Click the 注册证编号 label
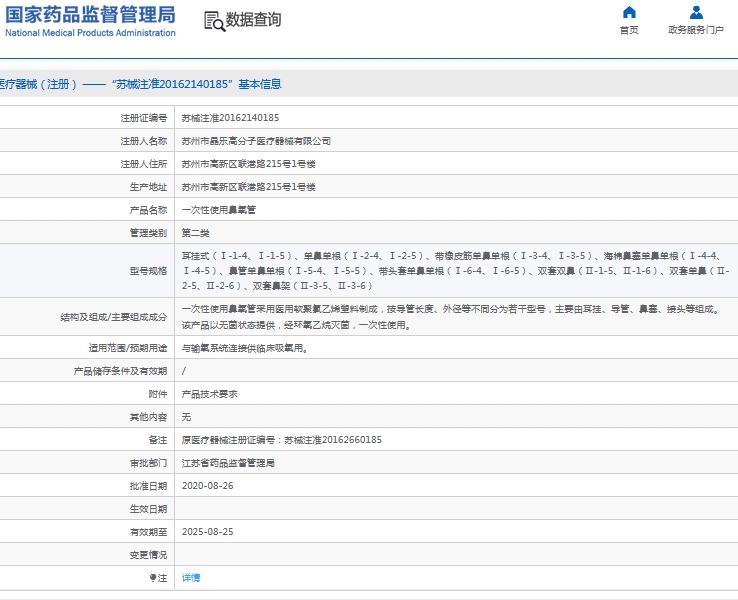This screenshot has width=738, height=600. 144,118
